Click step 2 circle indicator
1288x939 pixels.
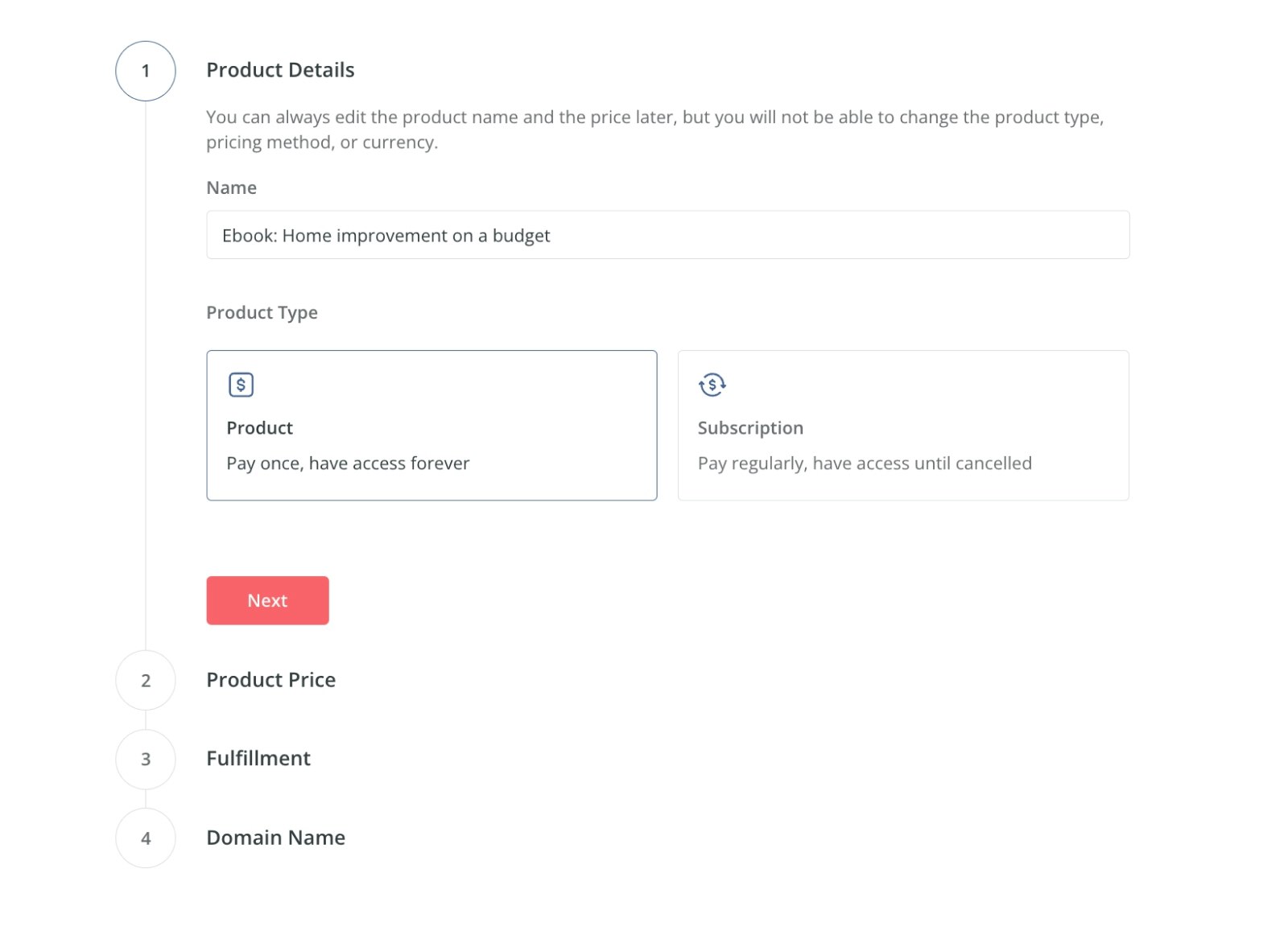146,680
